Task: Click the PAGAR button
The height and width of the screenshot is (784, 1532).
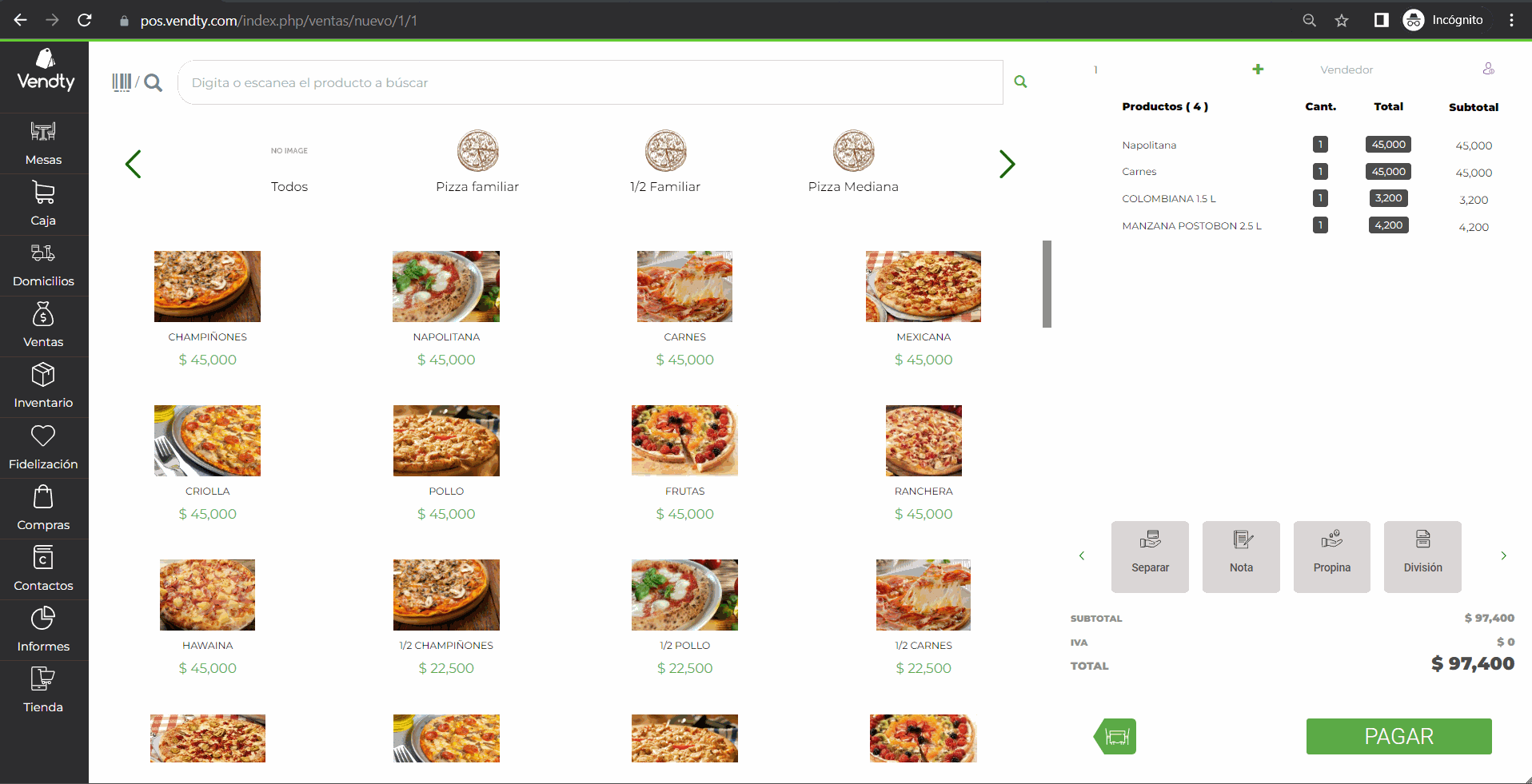Action: click(1398, 736)
